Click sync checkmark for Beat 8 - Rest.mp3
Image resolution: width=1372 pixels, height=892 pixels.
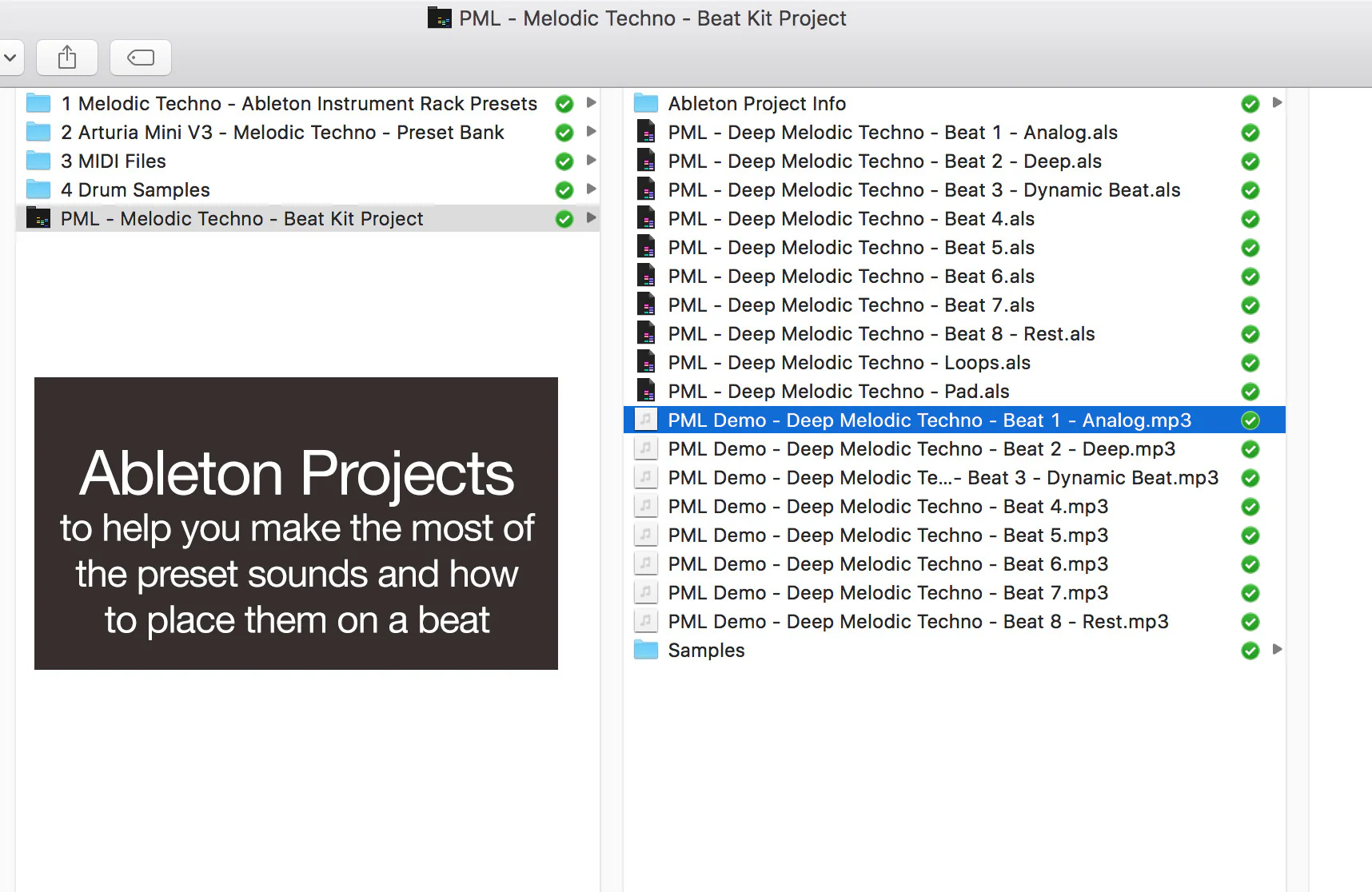1250,622
